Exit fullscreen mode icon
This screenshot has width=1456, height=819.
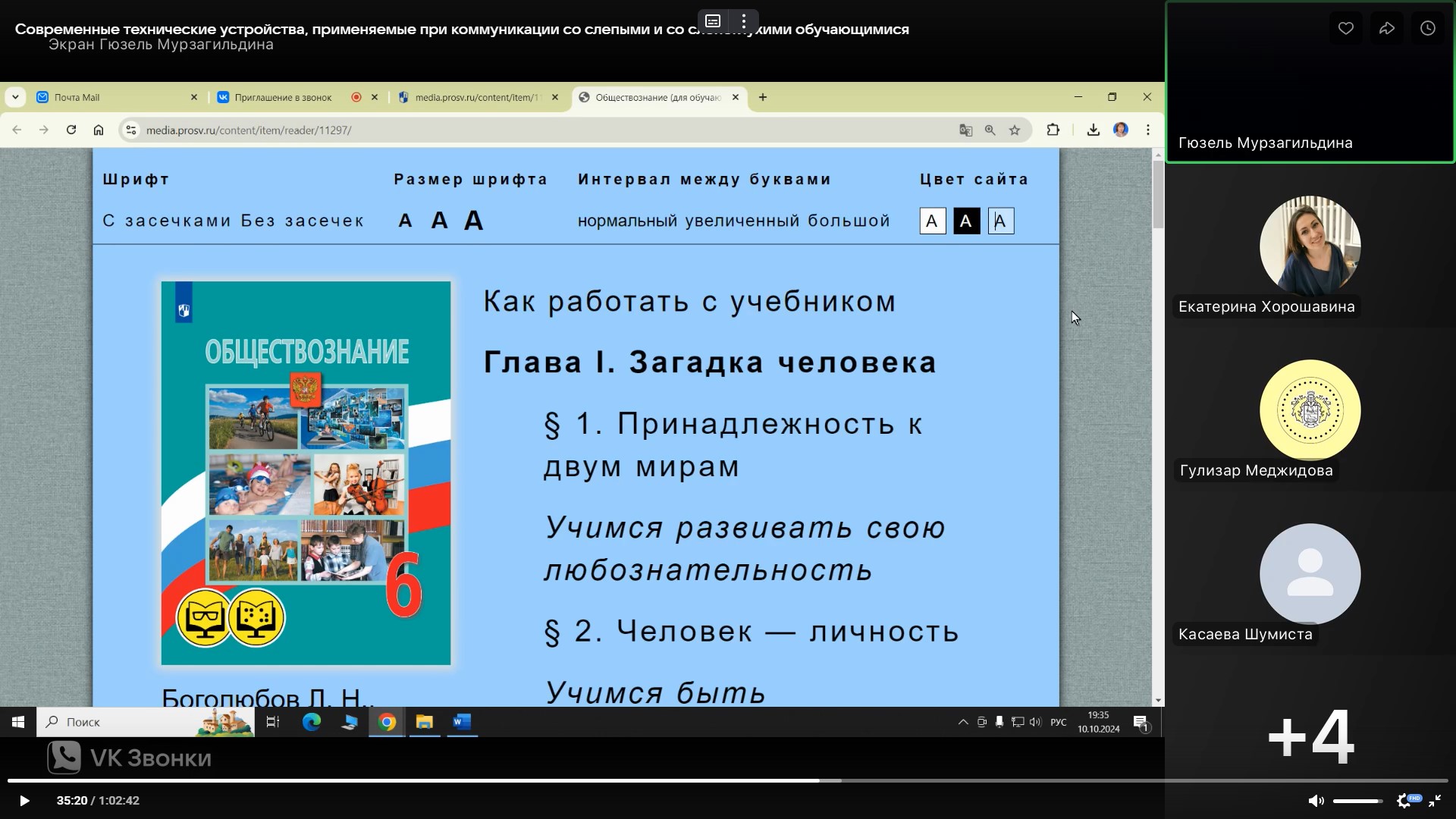pos(1435,801)
